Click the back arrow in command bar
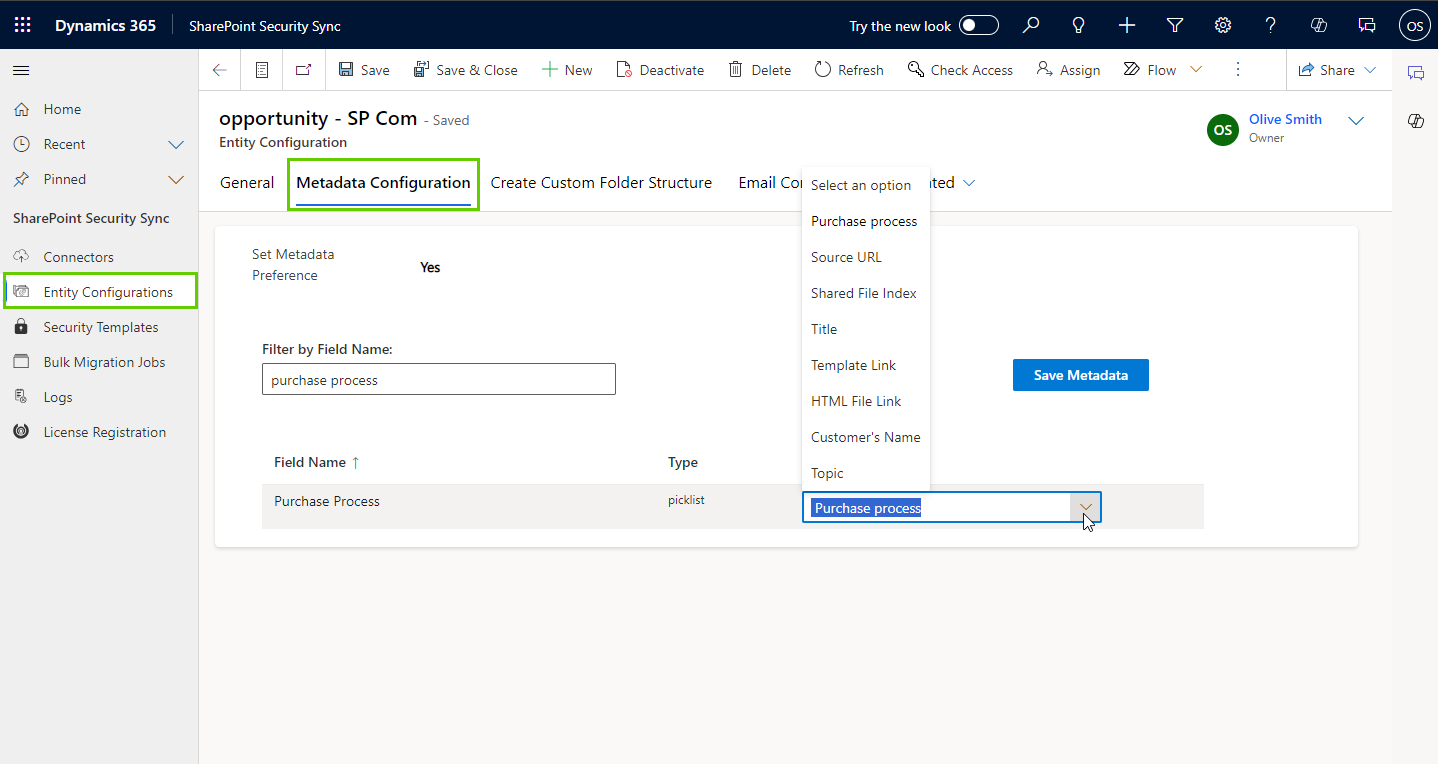The width and height of the screenshot is (1438, 764). [x=220, y=70]
